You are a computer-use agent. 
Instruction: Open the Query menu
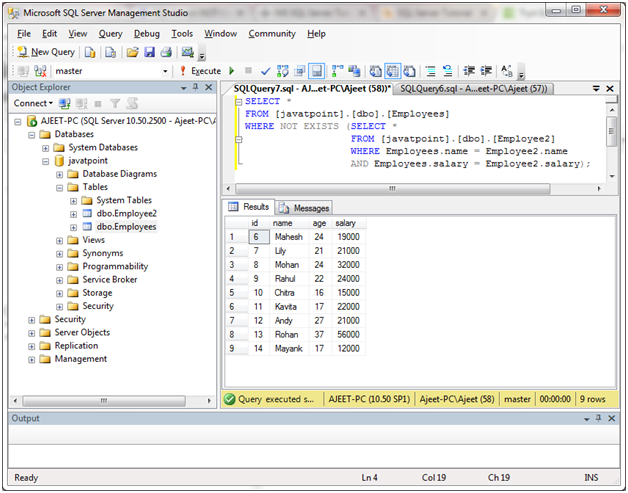coord(111,34)
